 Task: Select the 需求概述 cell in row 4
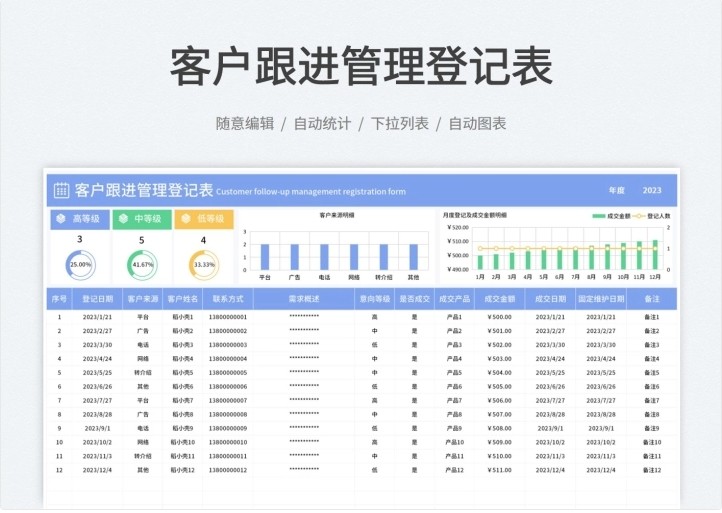point(304,359)
